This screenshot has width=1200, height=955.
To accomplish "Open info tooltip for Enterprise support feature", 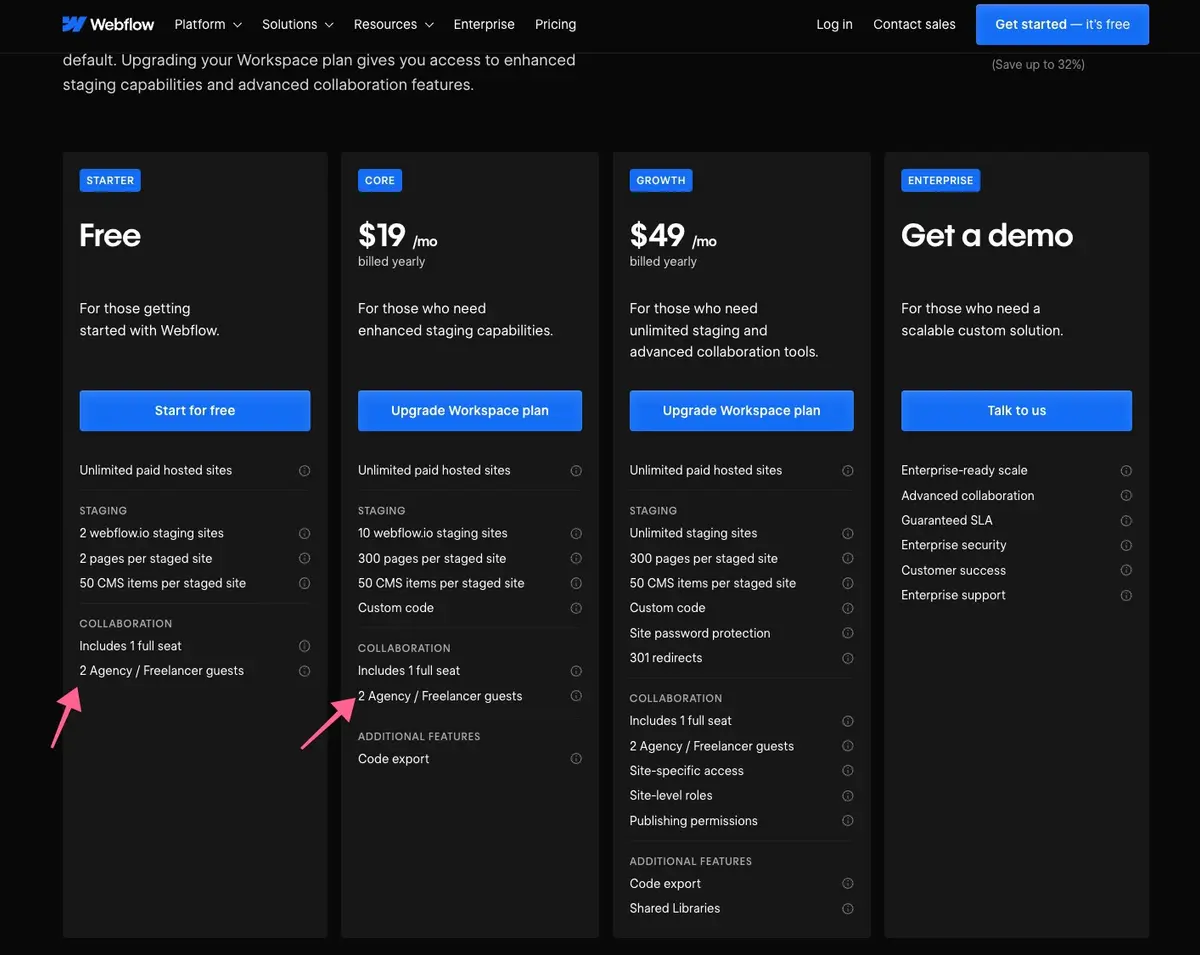I will (x=1126, y=595).
